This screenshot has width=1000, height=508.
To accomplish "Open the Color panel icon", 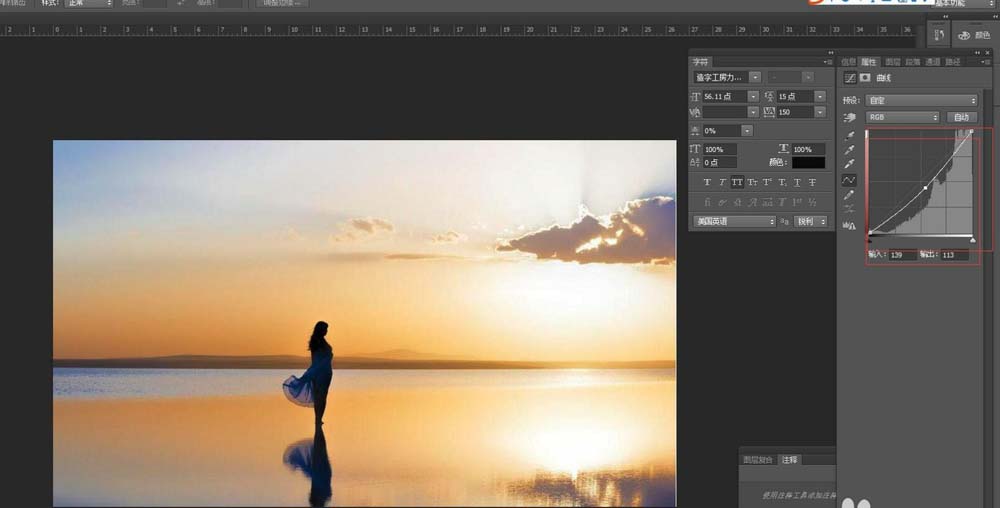I will [x=974, y=35].
